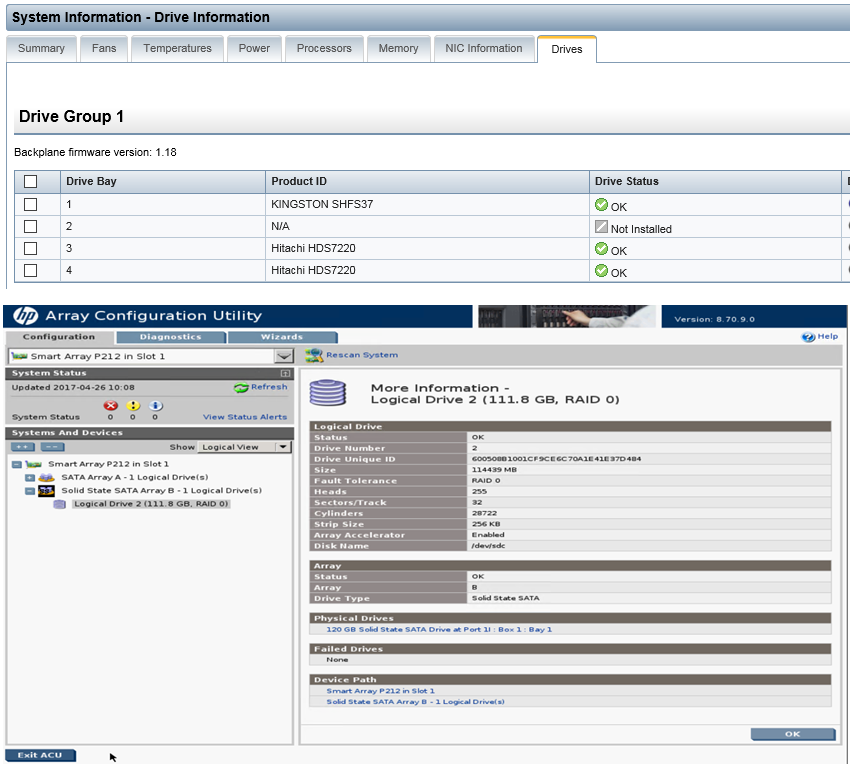Click the green OK status icon for bay 1
The image size is (854, 770).
601,205
